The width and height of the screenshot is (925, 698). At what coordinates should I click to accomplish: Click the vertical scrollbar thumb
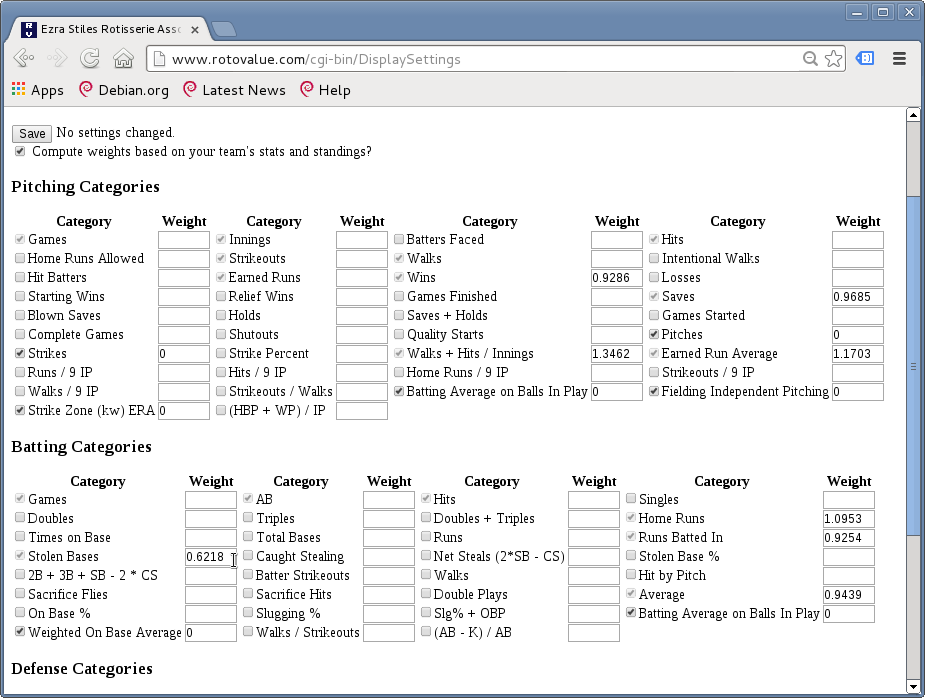tap(913, 366)
